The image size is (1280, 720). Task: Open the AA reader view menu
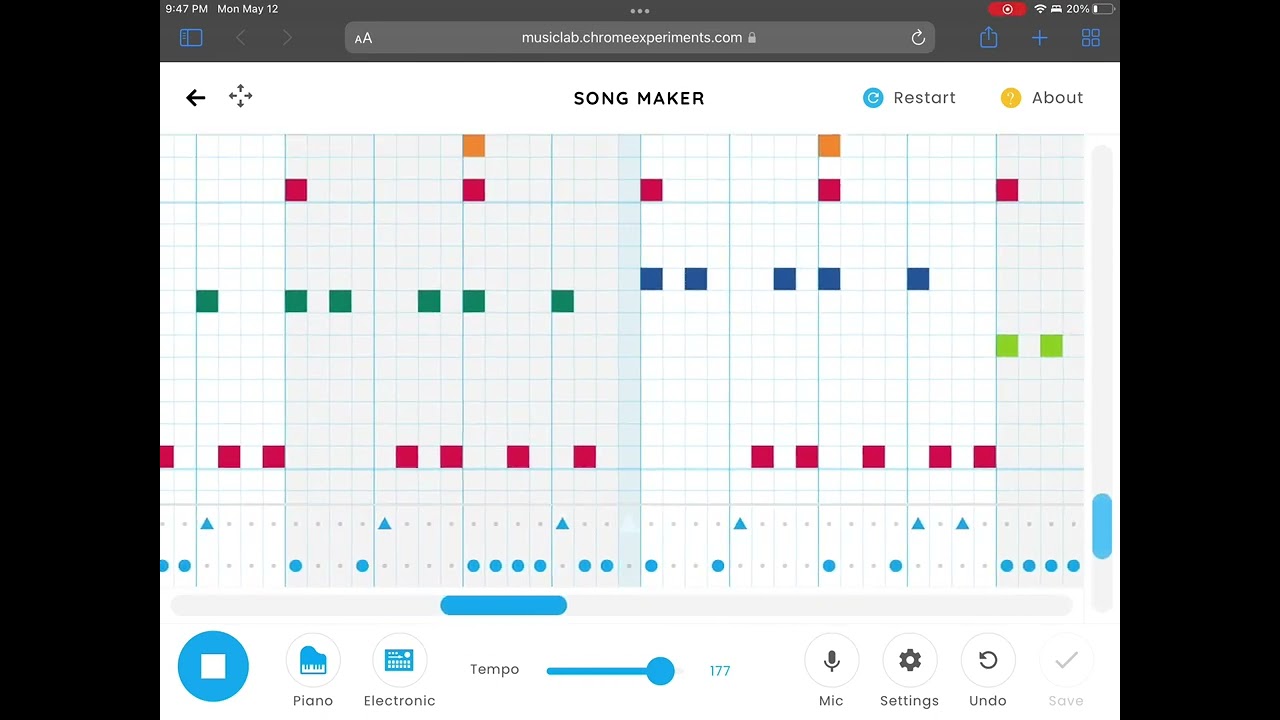point(363,38)
